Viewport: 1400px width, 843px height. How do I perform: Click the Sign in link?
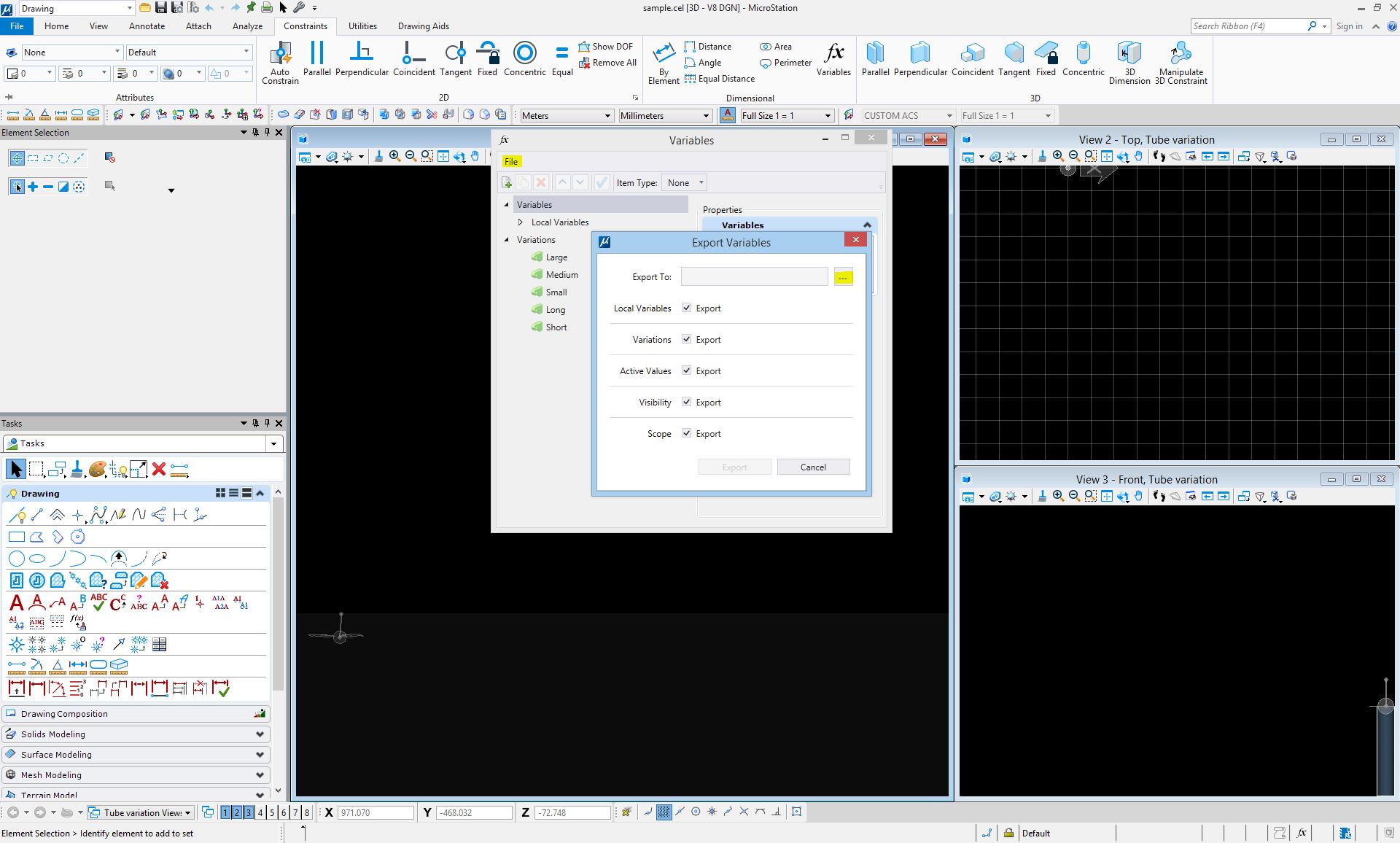(x=1349, y=26)
